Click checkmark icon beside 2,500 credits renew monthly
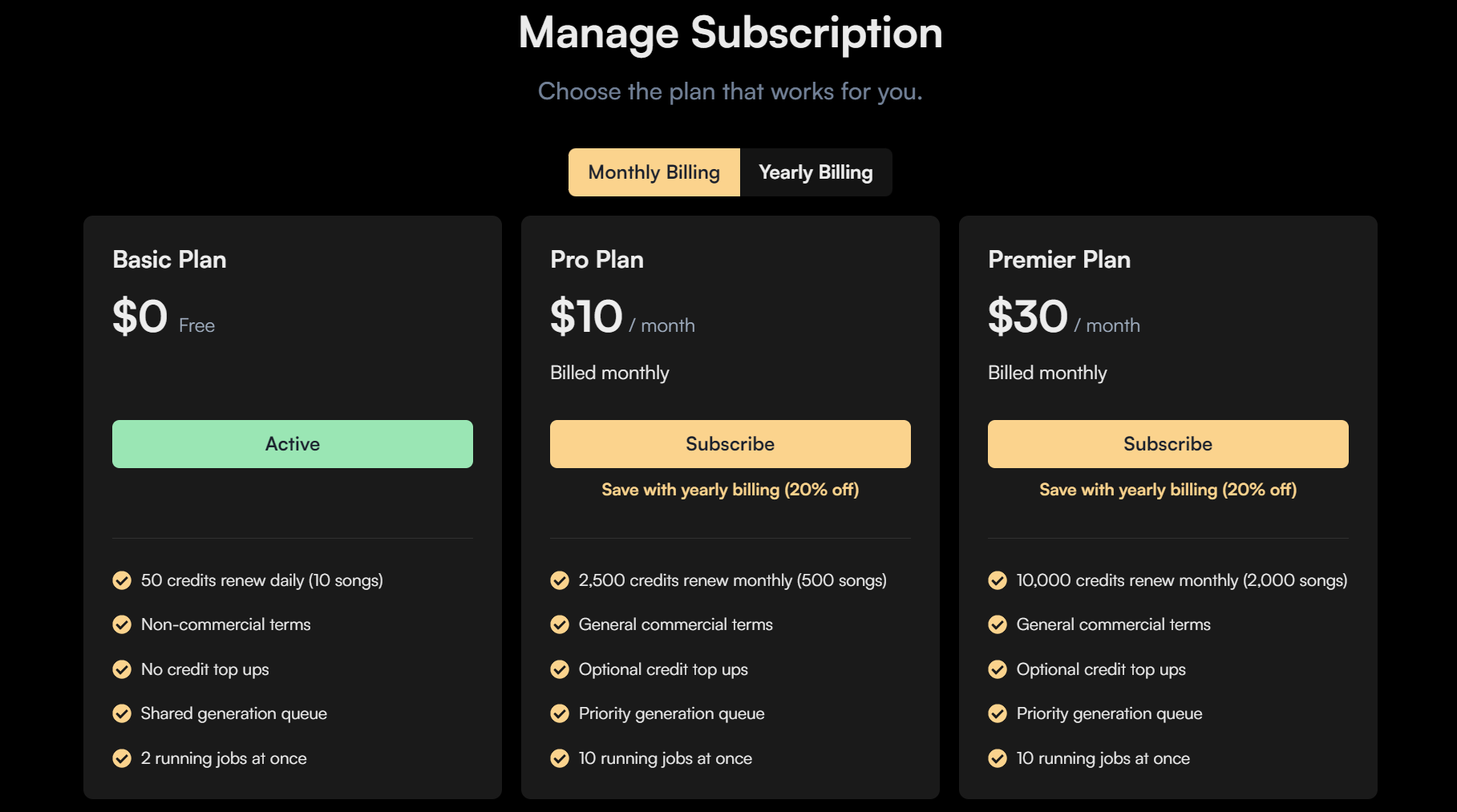Image resolution: width=1457 pixels, height=812 pixels. tap(560, 580)
